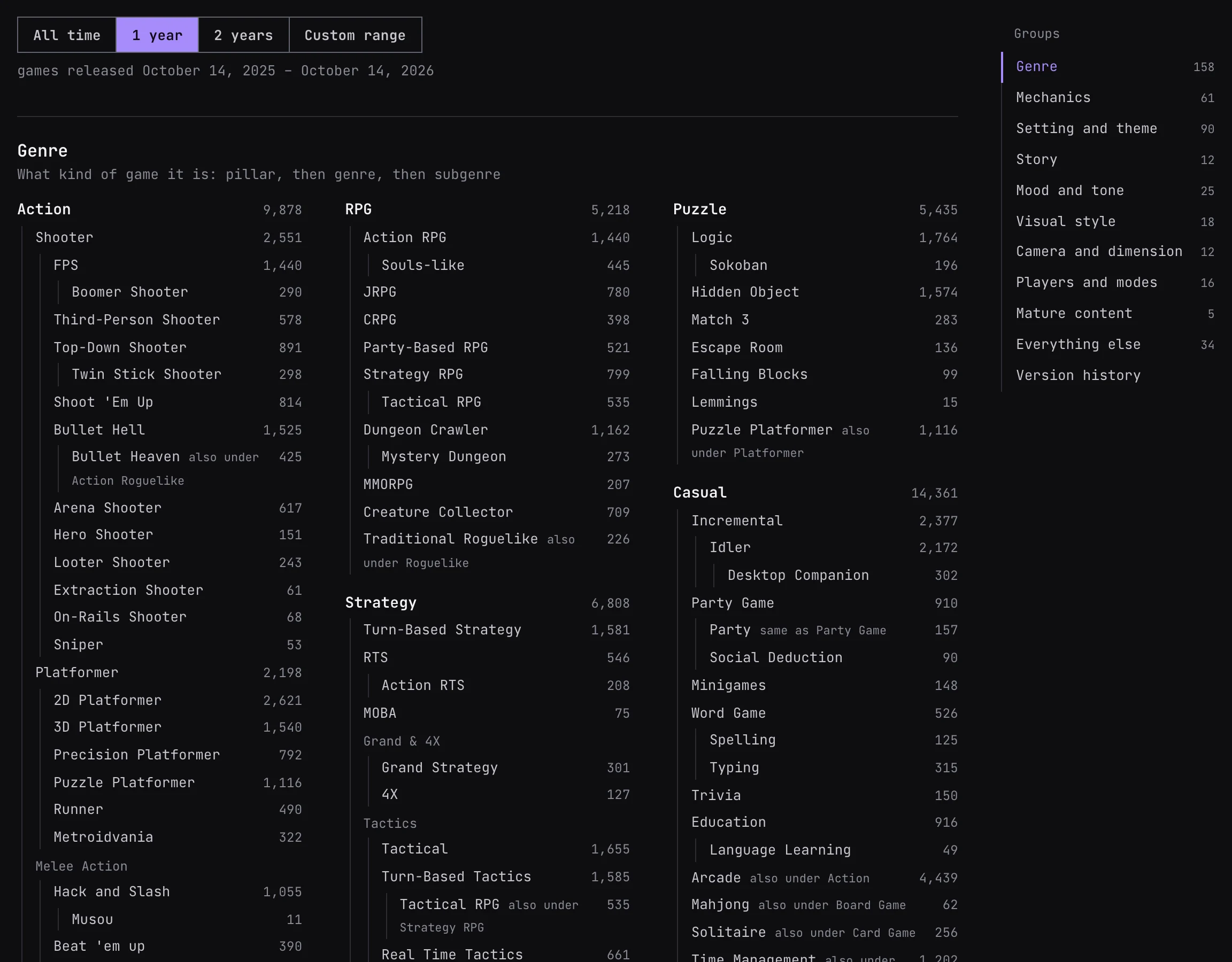Select the Precision Platformer tag

pyautogui.click(x=136, y=755)
